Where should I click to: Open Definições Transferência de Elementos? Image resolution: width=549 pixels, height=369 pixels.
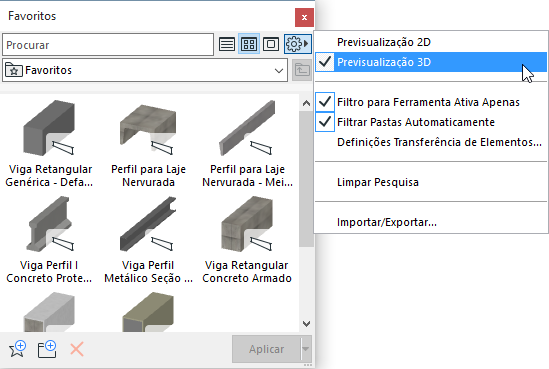tap(431, 142)
